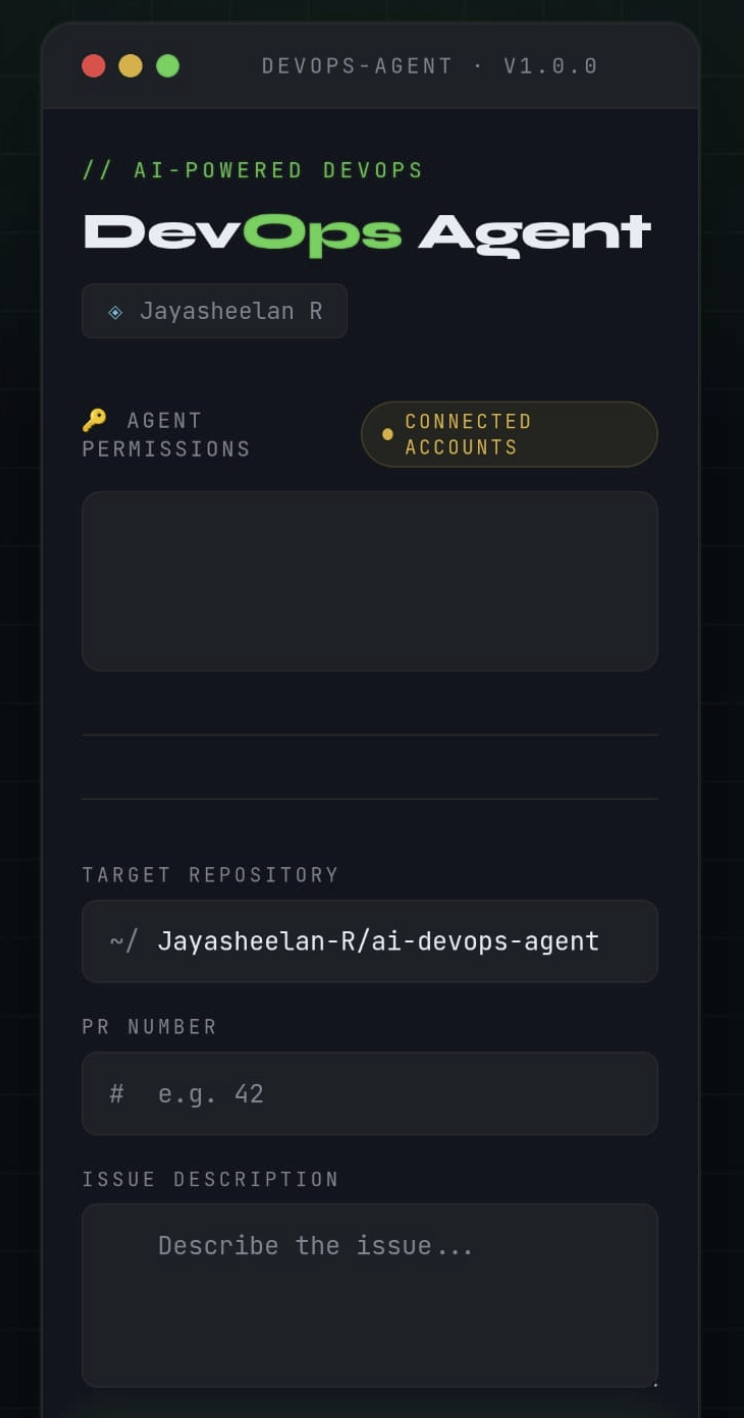Click the yellow status dot in Connected Accounts
The image size is (744, 1418).
click(388, 435)
